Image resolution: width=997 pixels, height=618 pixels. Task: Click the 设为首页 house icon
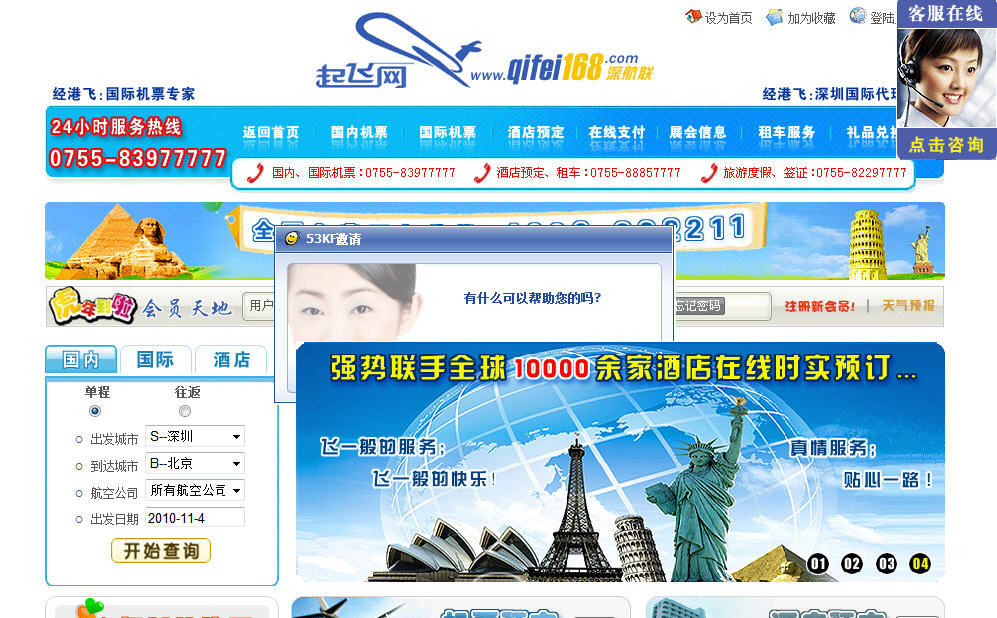pyautogui.click(x=693, y=17)
